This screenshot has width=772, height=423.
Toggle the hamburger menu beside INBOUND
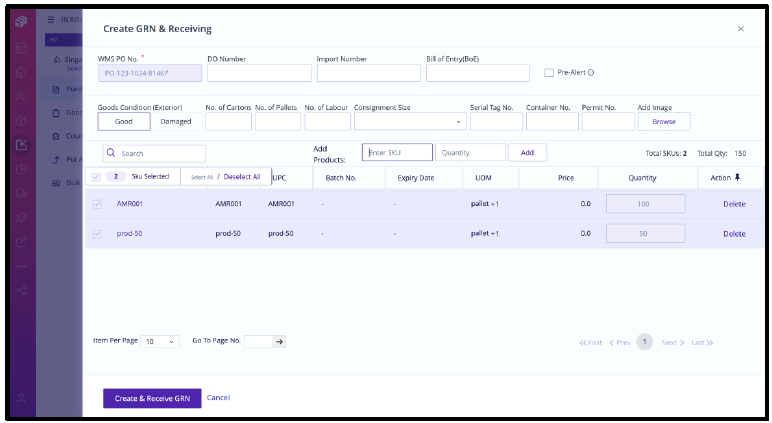click(51, 20)
